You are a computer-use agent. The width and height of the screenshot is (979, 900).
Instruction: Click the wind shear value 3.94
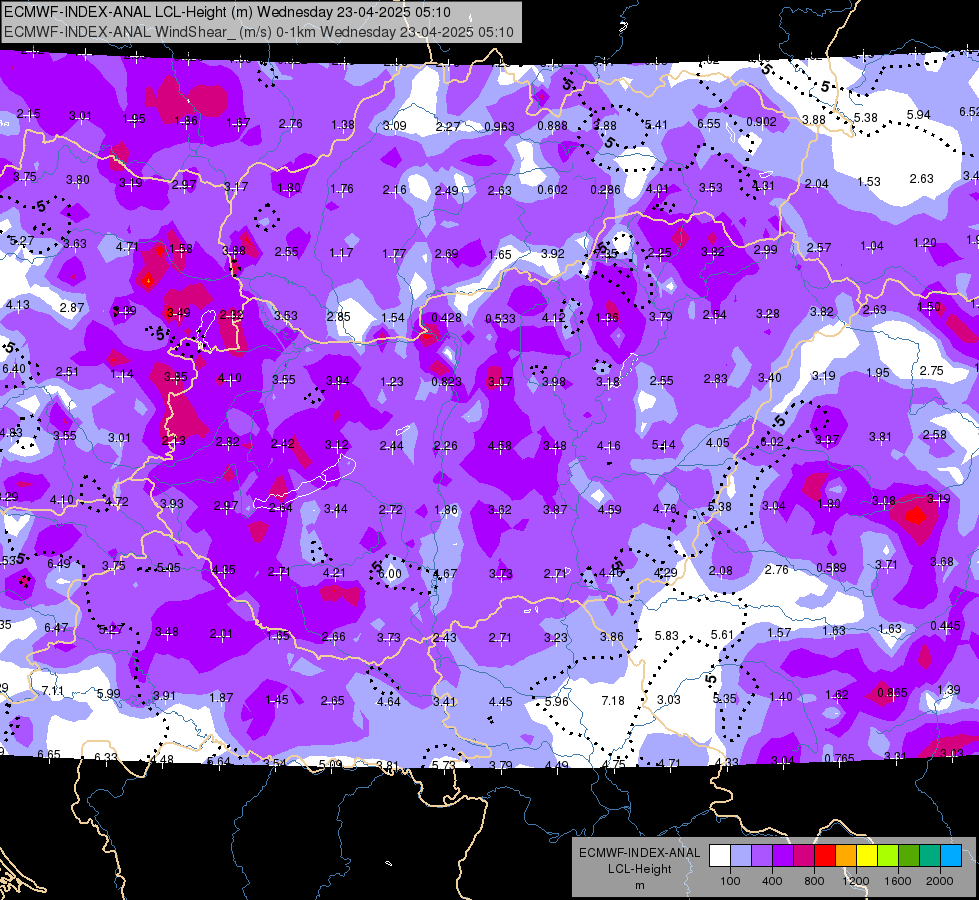point(338,381)
